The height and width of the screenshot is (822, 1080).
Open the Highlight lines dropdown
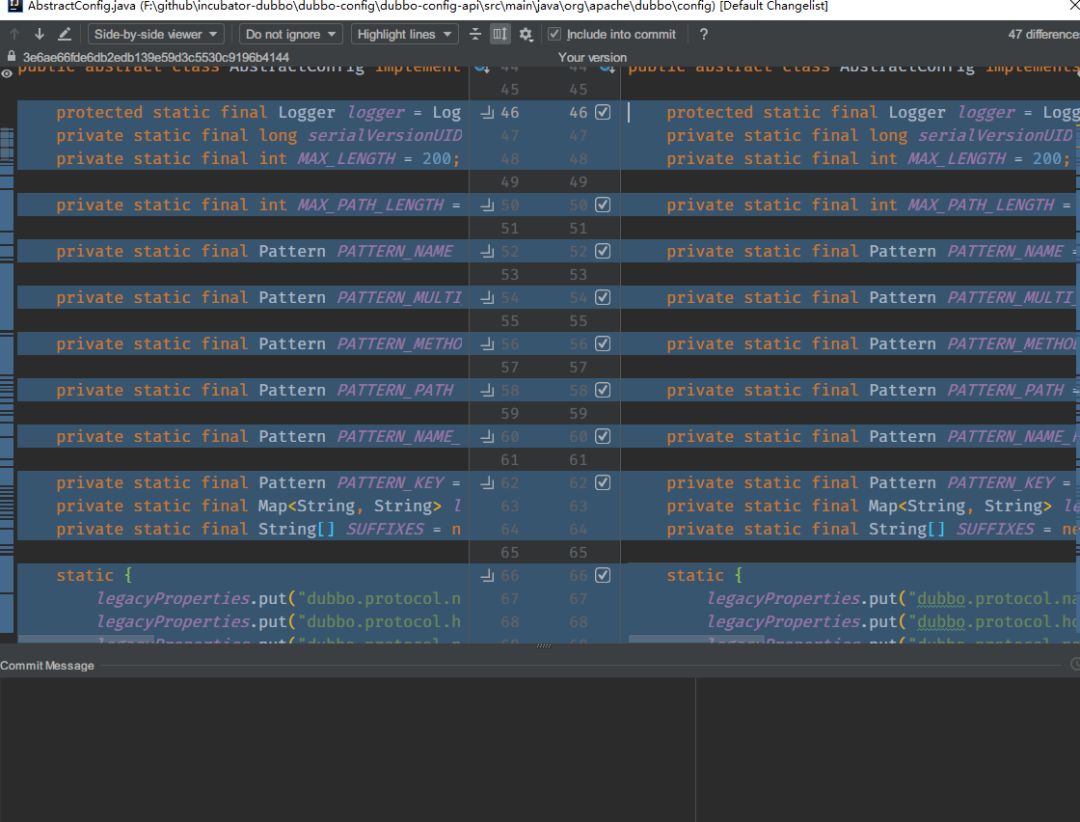[404, 34]
